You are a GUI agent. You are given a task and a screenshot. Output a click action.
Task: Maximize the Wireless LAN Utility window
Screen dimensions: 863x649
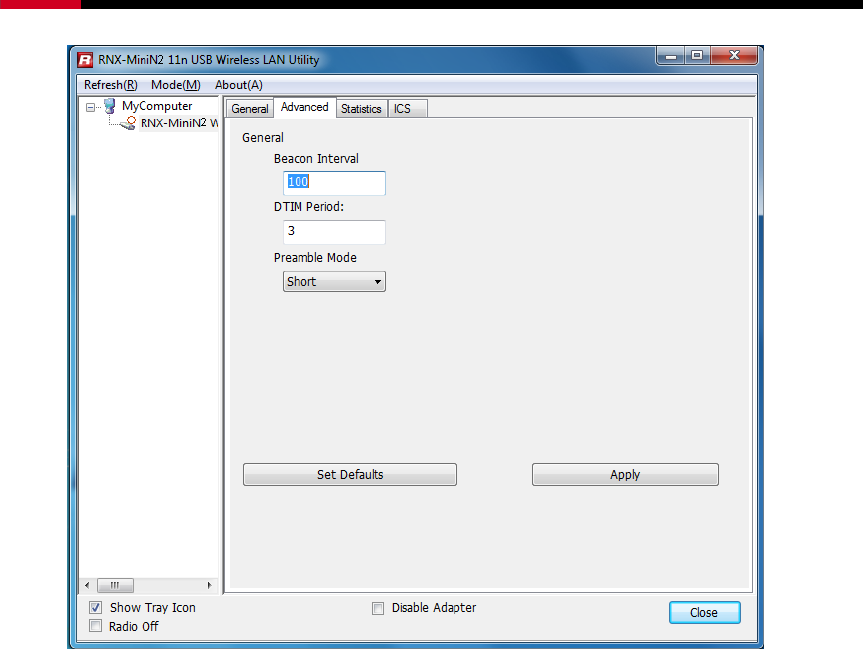[x=697, y=56]
